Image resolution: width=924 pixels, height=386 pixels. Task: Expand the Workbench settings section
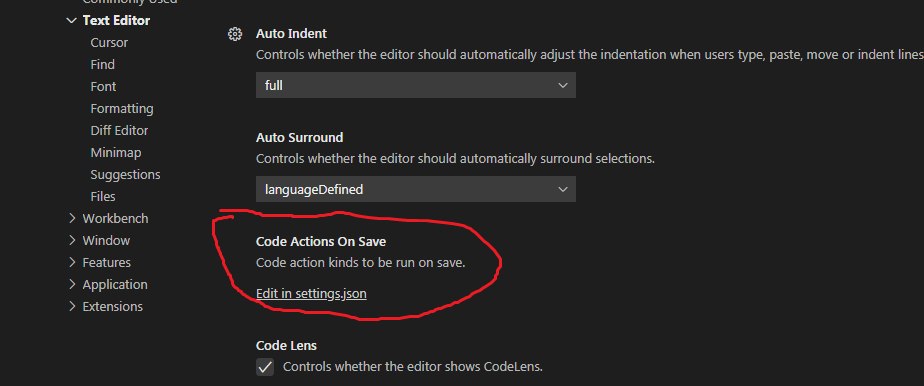(72, 218)
